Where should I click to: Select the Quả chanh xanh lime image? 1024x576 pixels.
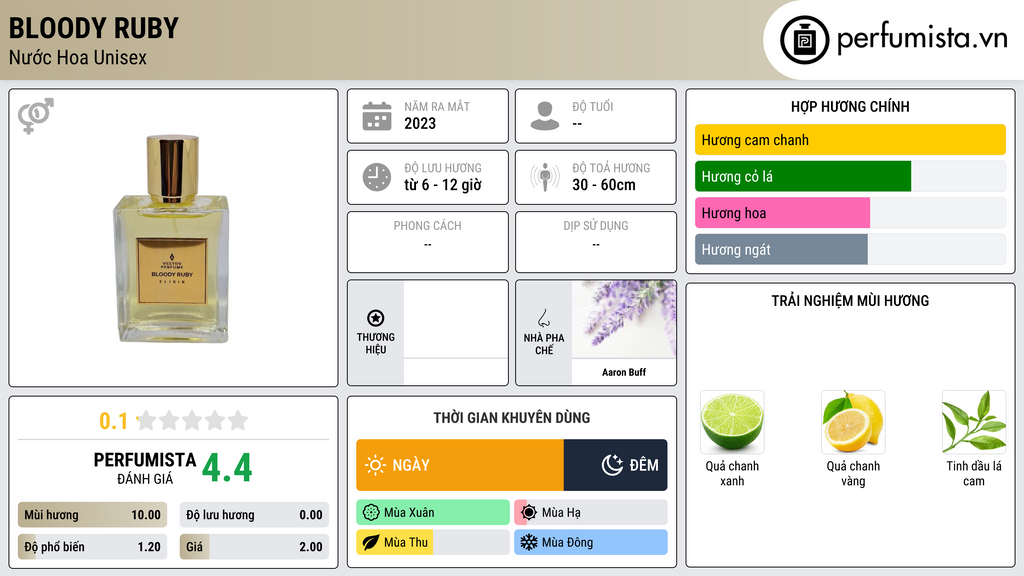(x=732, y=422)
